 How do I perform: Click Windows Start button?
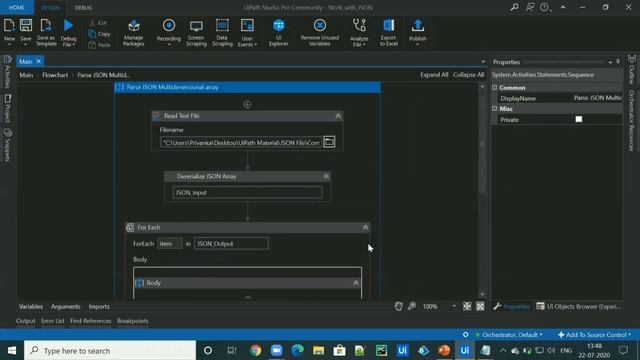[12, 351]
